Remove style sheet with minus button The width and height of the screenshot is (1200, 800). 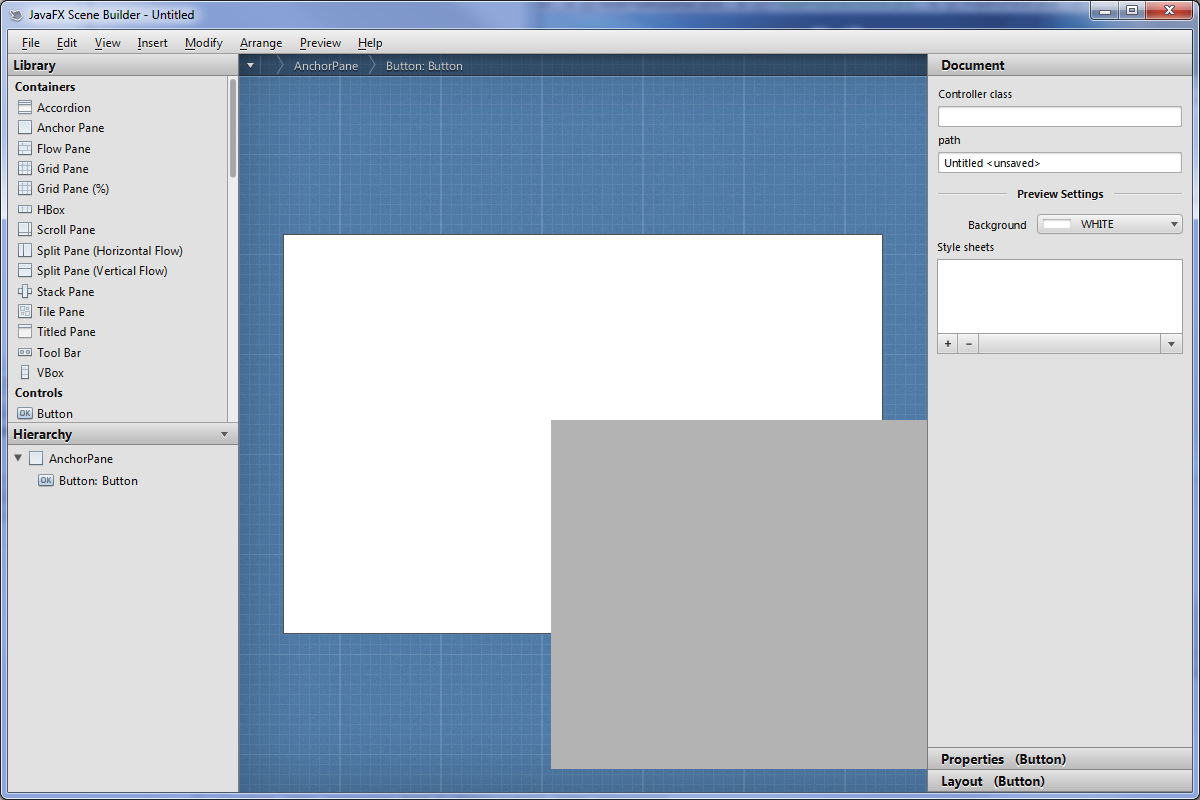(x=968, y=344)
